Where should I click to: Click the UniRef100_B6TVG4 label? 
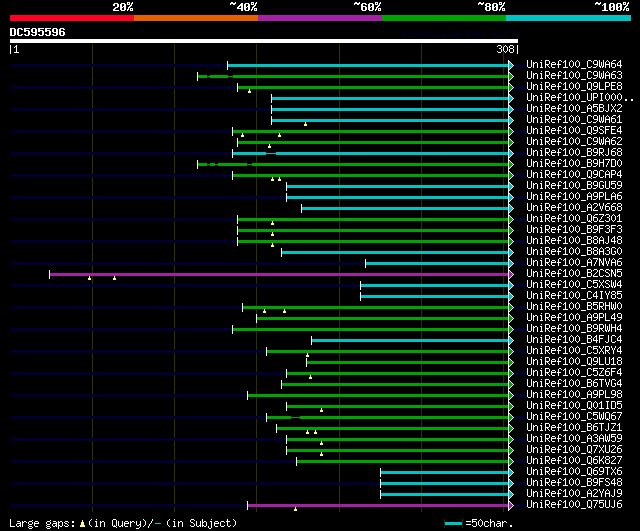coord(574,384)
